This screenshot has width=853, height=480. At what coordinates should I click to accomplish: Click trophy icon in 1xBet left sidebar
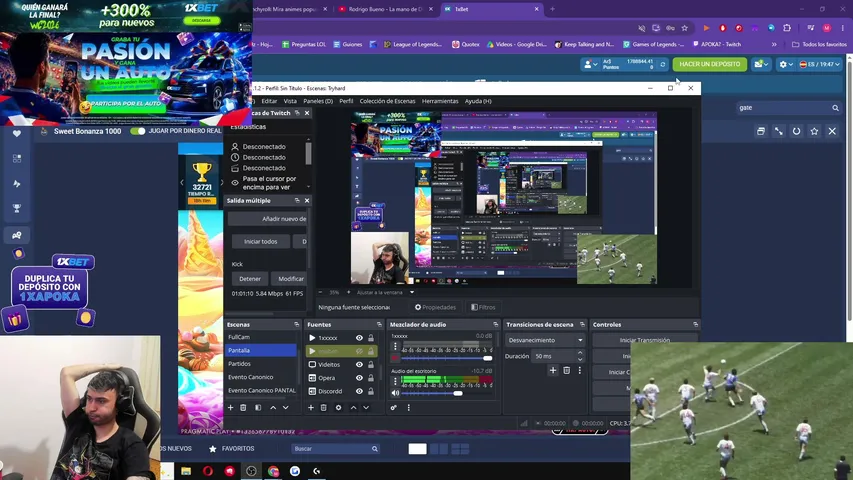tap(17, 208)
